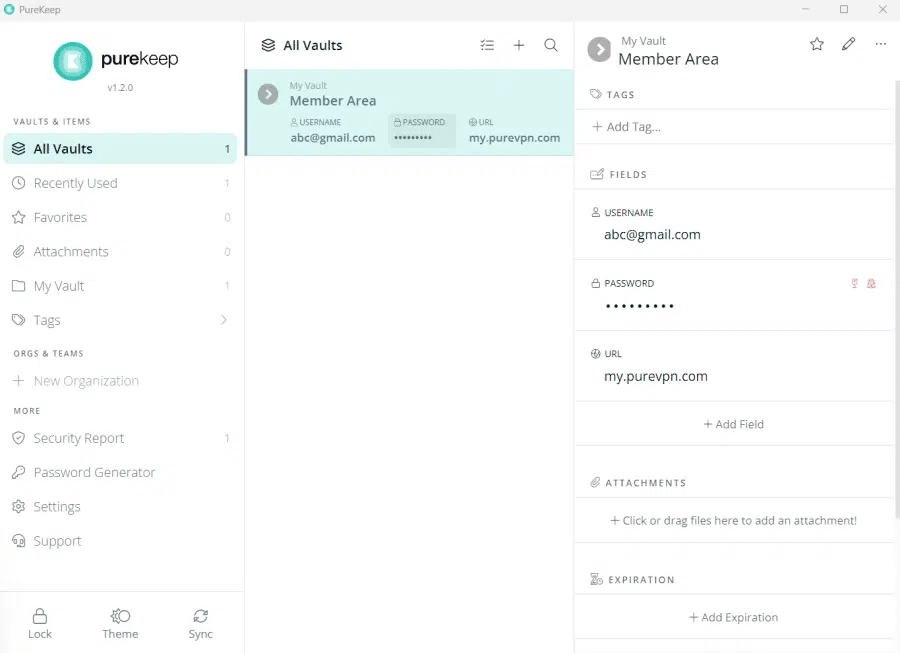Lock the vault
Image resolution: width=900 pixels, height=653 pixels.
pos(40,624)
